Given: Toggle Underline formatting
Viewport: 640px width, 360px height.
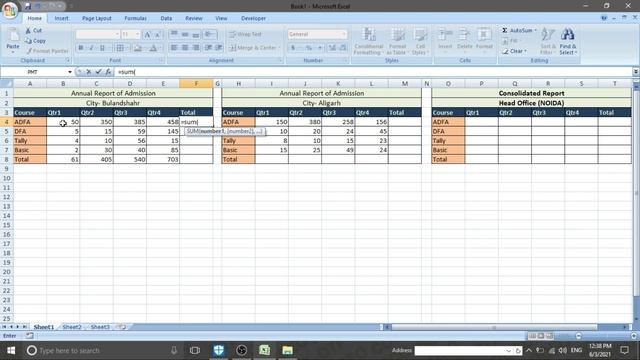Looking at the screenshot, I should tap(102, 48).
